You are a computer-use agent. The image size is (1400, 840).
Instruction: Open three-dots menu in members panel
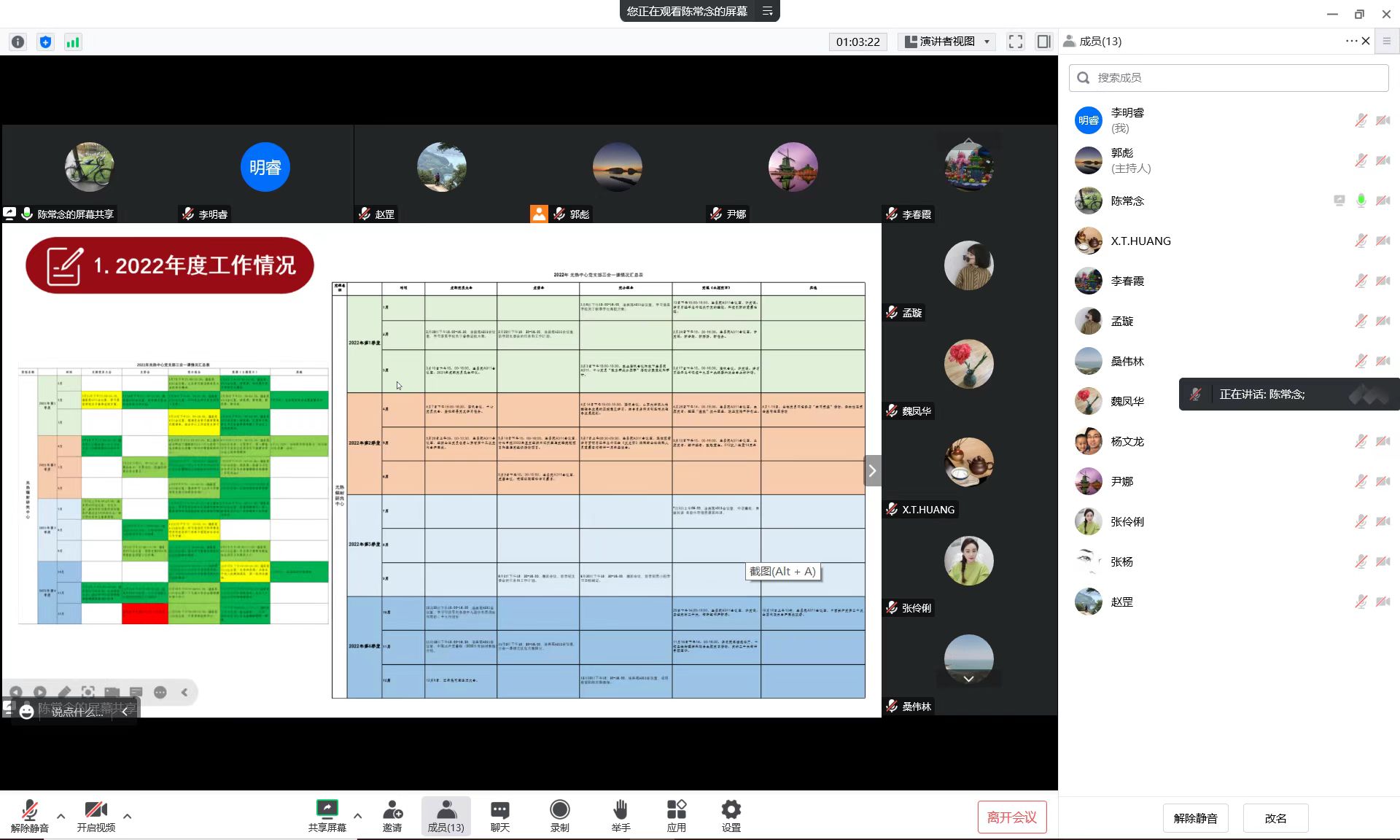1350,42
